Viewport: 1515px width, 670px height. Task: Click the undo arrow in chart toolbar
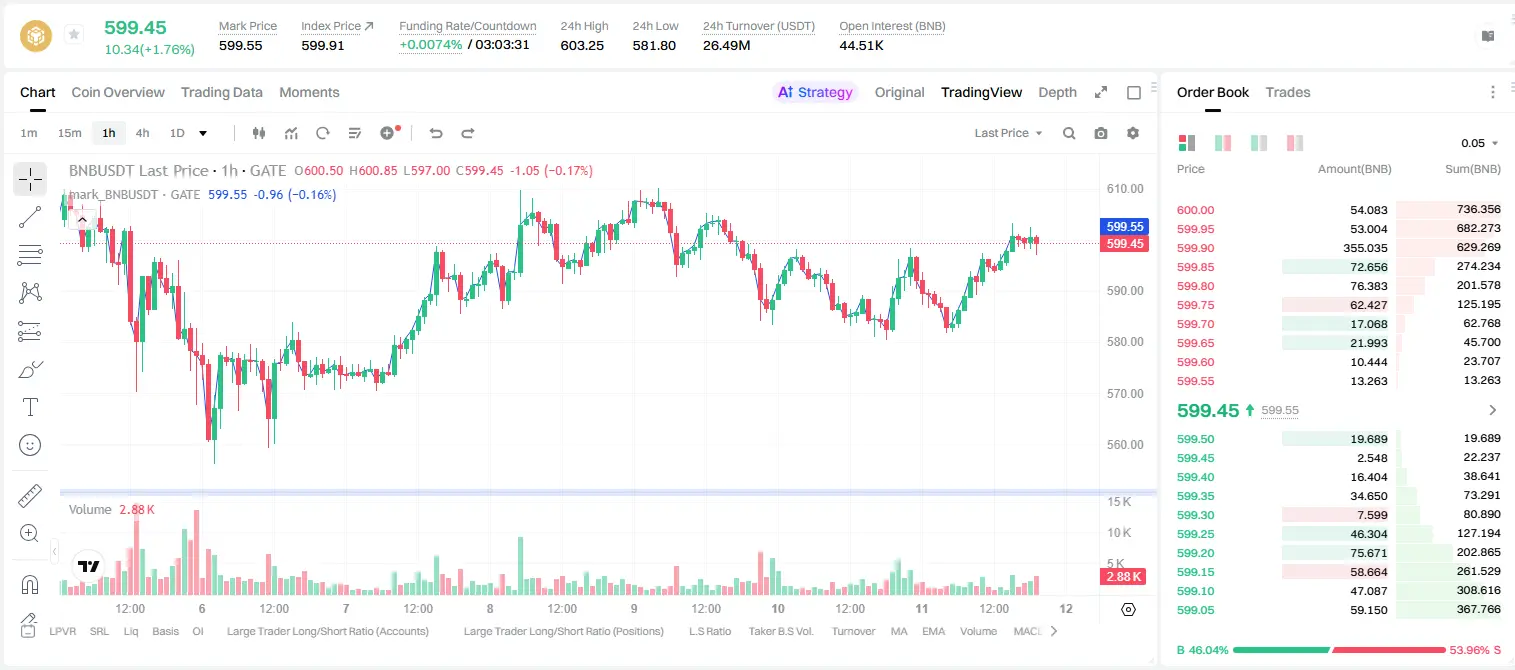click(436, 133)
